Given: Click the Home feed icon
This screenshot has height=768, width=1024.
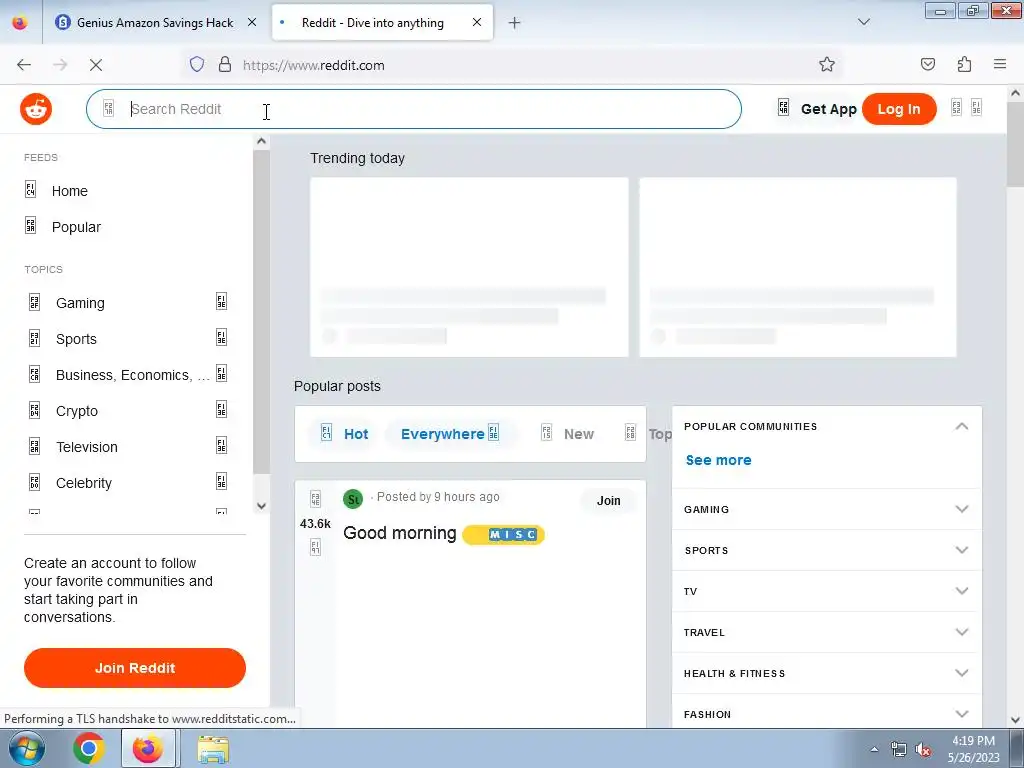Looking at the screenshot, I should (31, 189).
